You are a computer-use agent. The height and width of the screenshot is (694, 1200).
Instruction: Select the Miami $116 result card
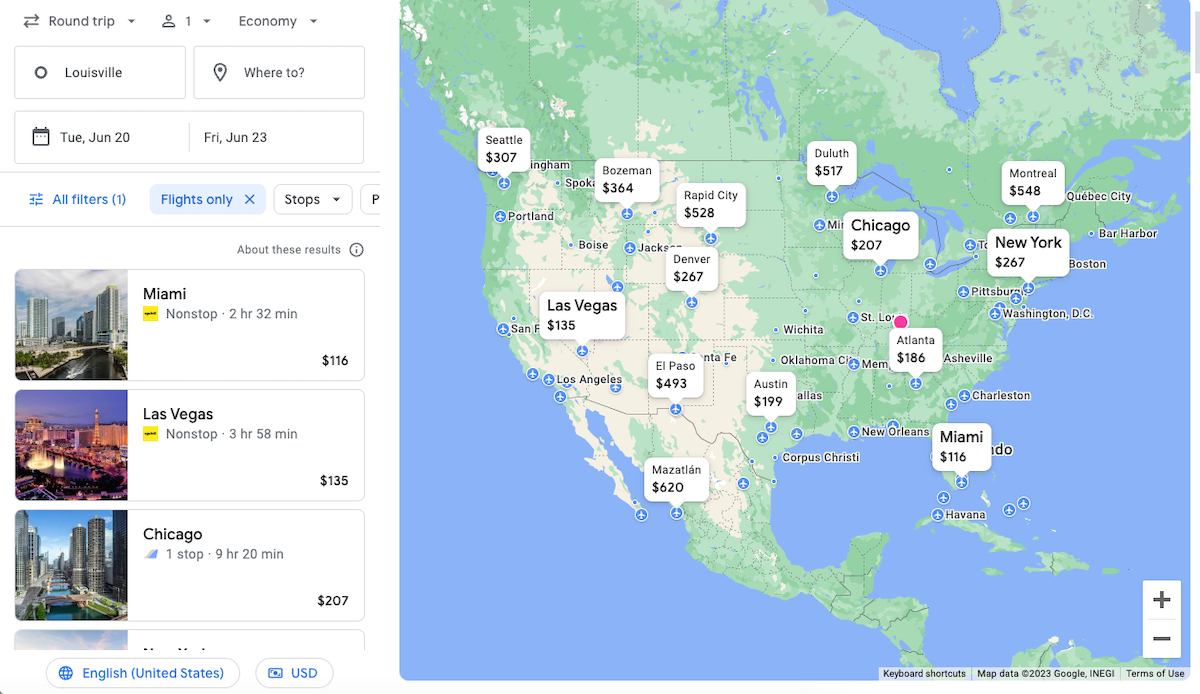(x=190, y=325)
